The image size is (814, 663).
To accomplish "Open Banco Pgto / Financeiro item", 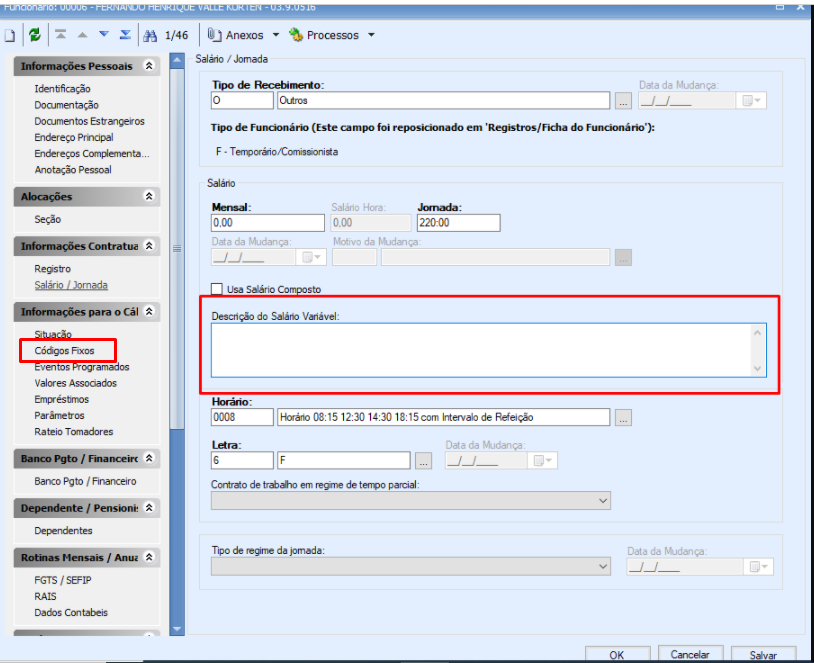I will pyautogui.click(x=85, y=481).
